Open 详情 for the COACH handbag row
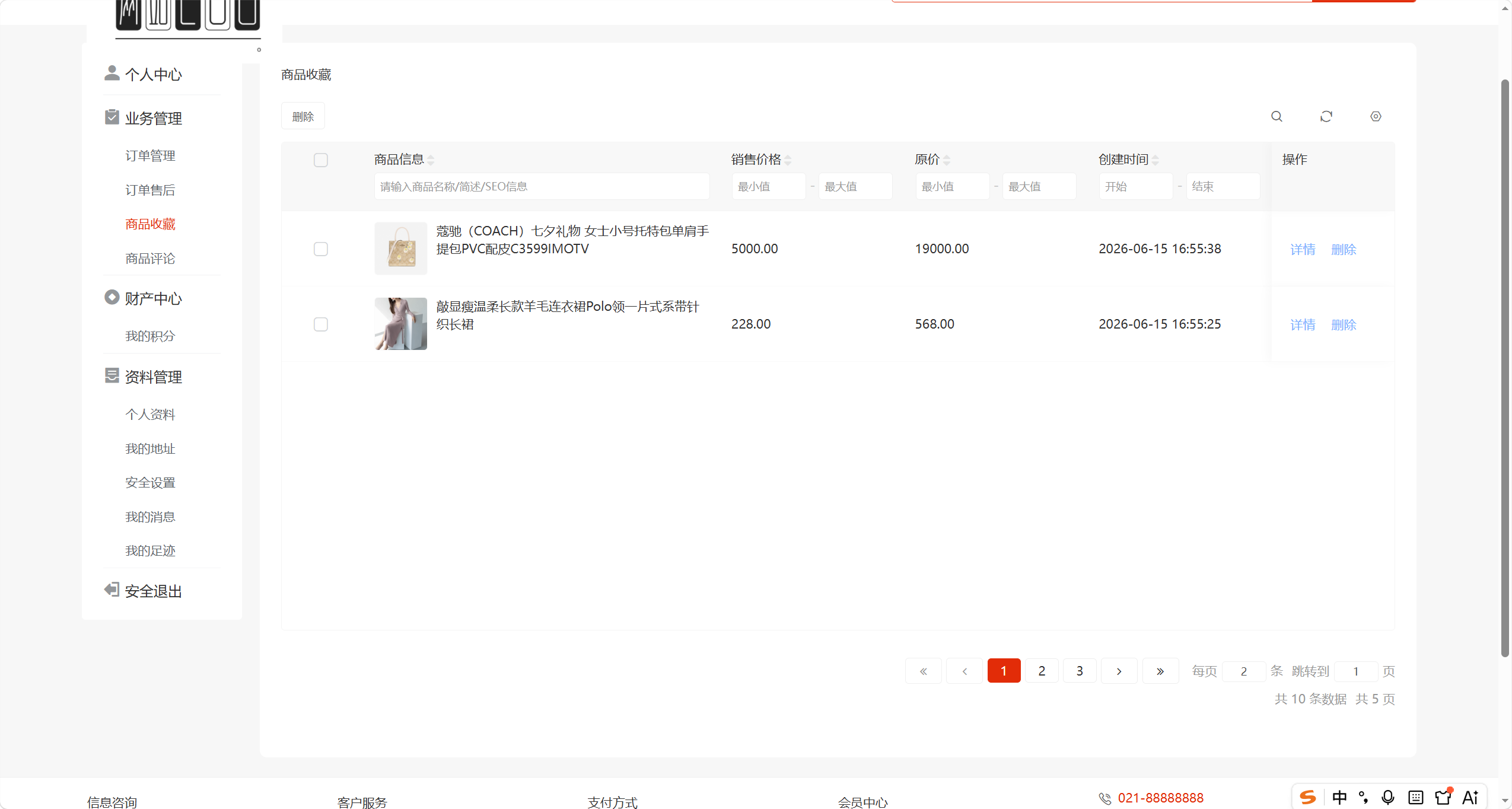The image size is (1512, 809). [x=1303, y=249]
